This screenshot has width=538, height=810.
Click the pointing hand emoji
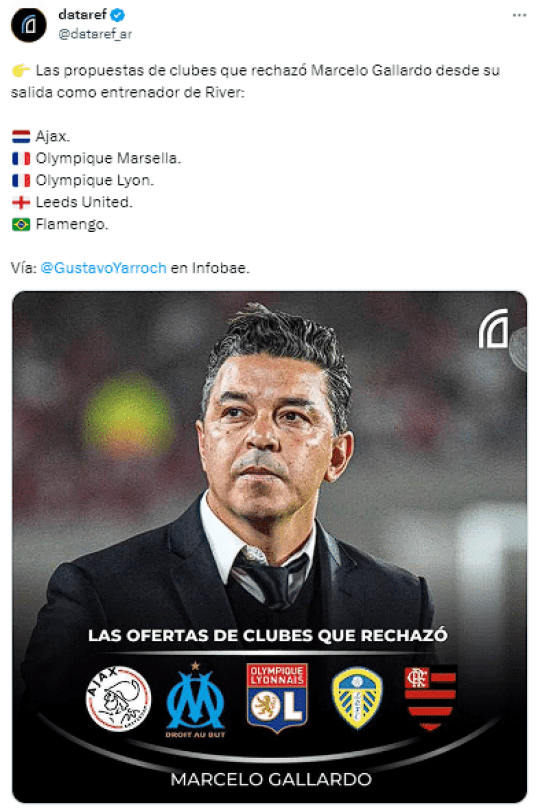(21, 70)
